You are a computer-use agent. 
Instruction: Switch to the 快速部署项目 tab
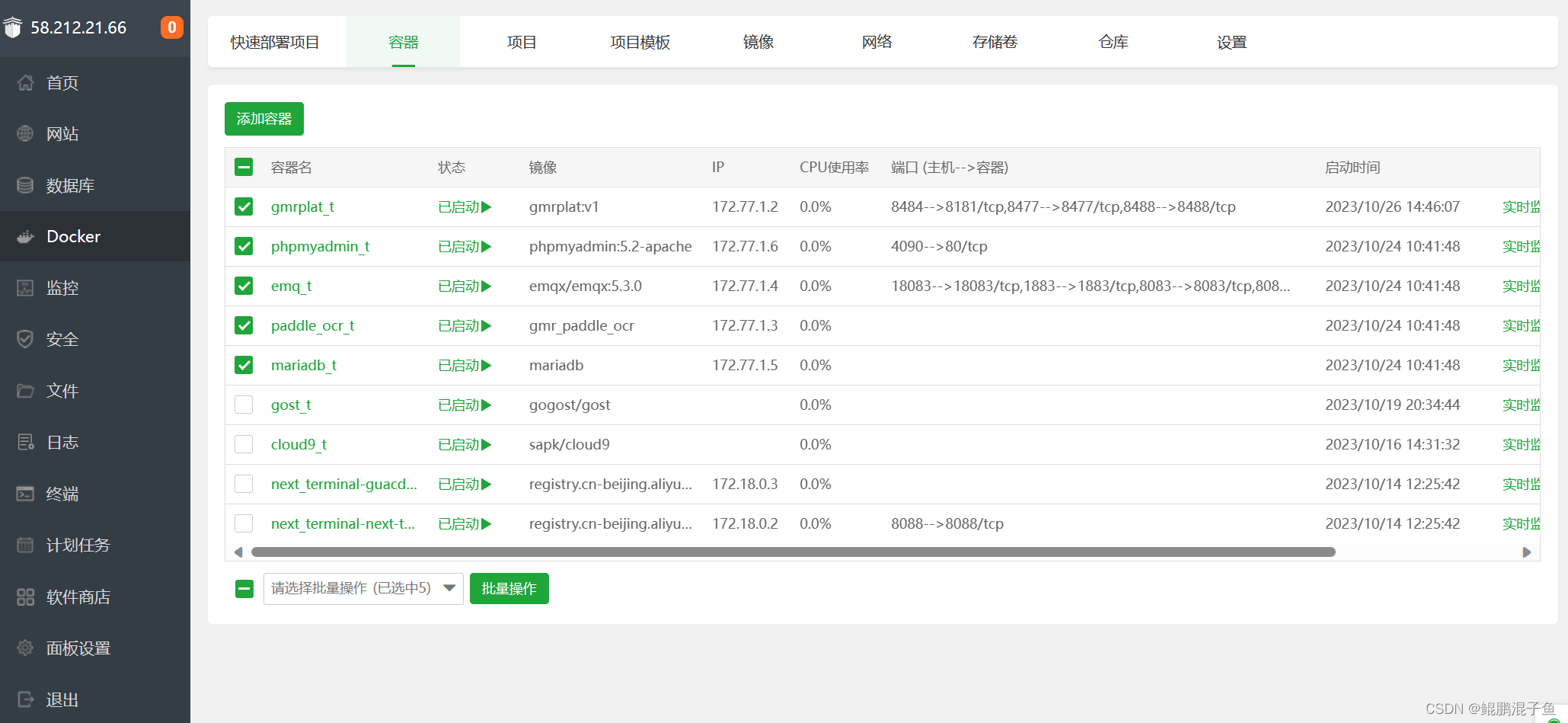click(x=275, y=42)
